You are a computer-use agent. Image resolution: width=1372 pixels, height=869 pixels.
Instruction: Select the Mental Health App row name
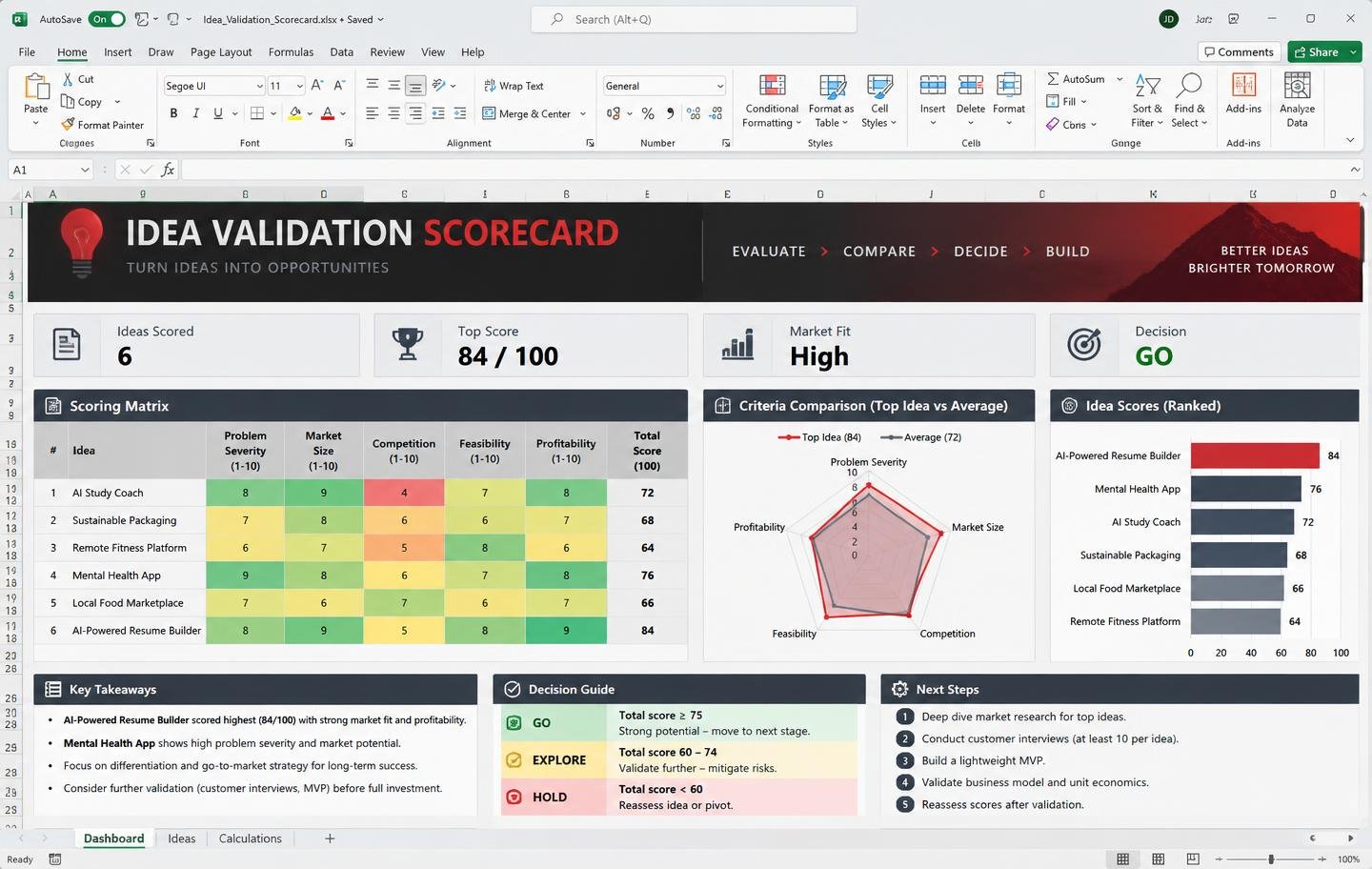point(116,576)
